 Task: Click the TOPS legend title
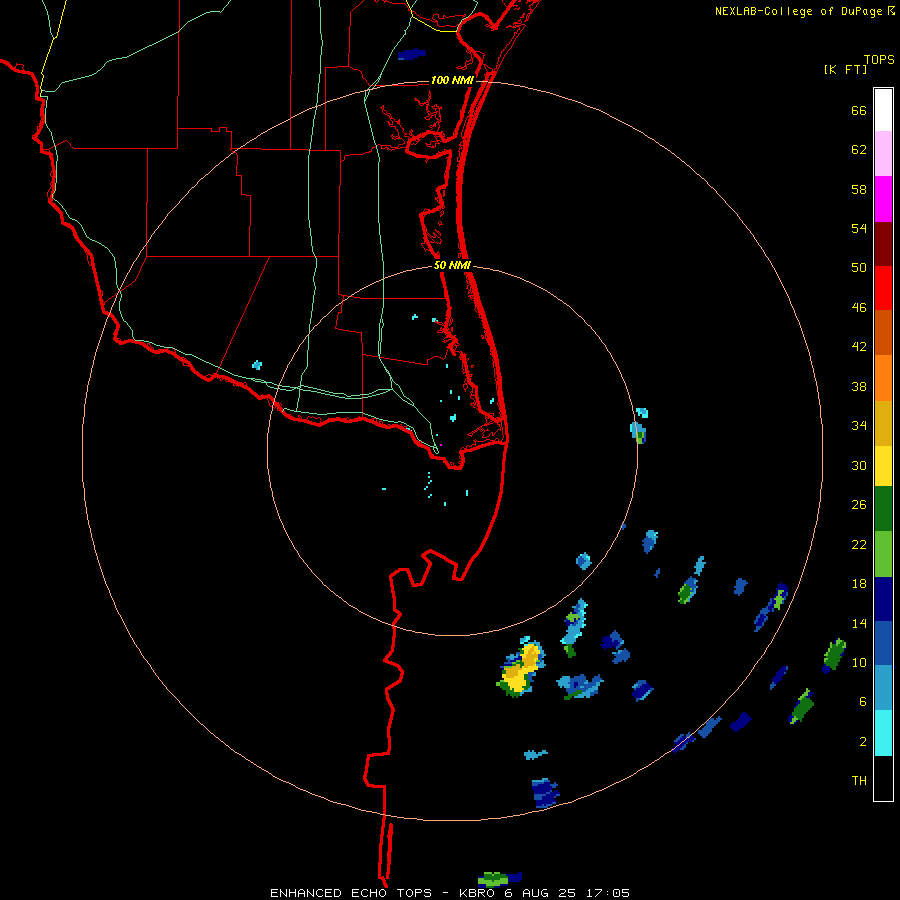coord(879,60)
